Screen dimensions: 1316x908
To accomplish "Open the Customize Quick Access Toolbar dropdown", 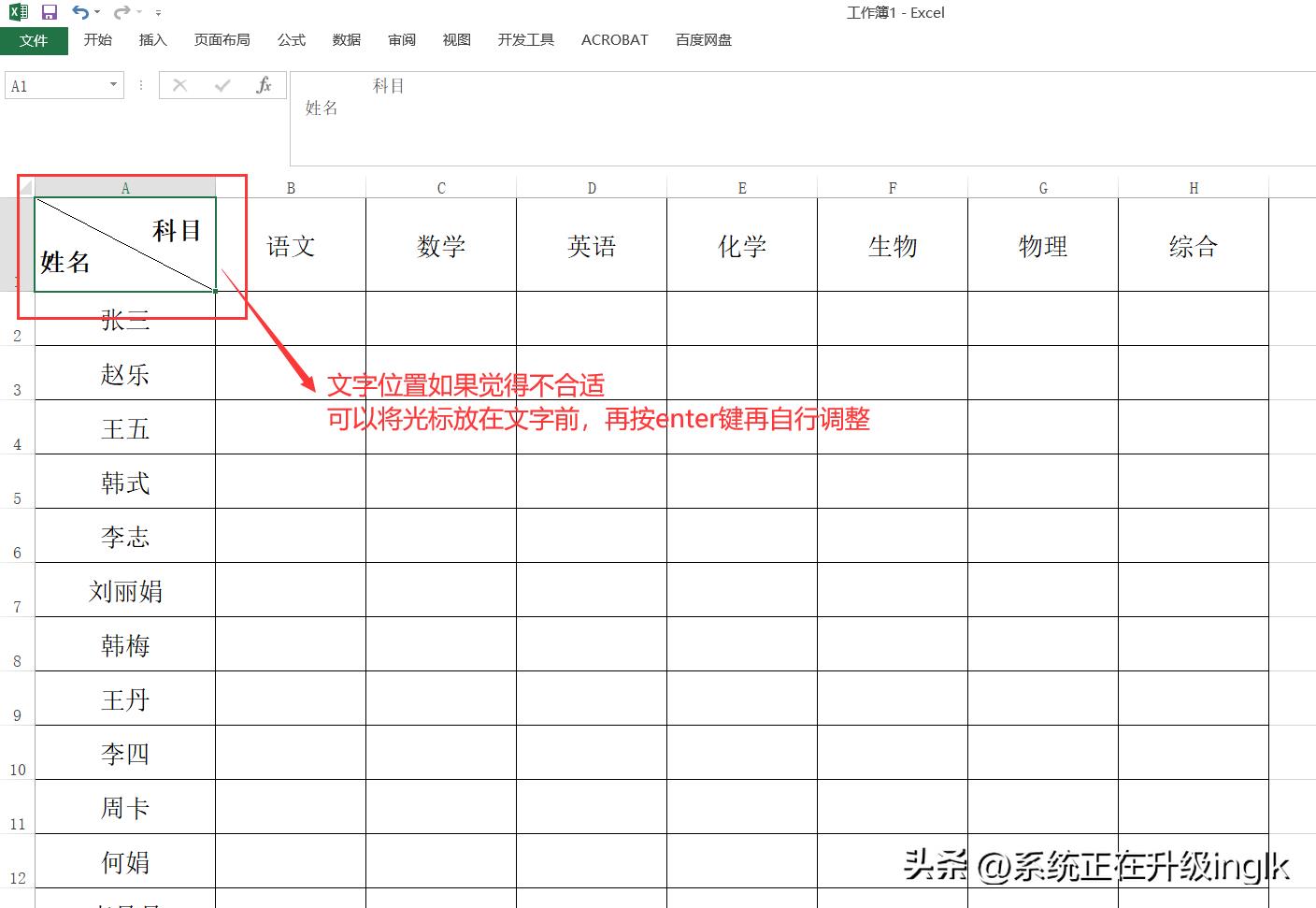I will tap(158, 13).
